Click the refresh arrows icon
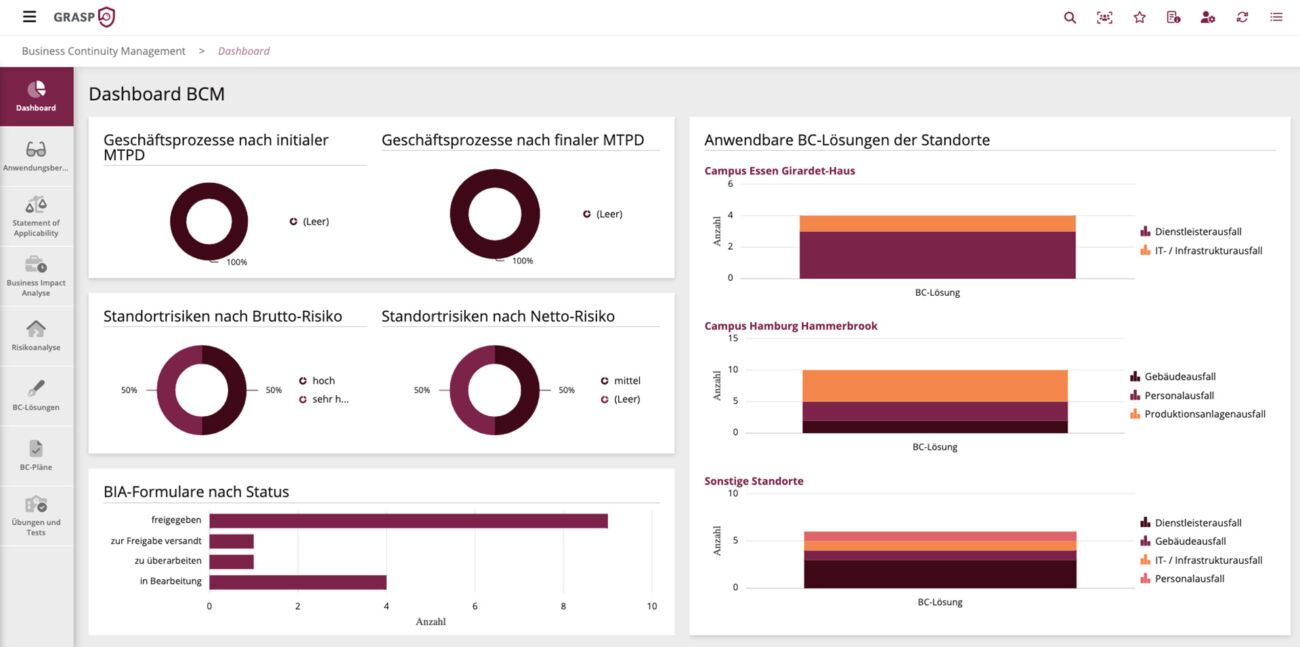 pyautogui.click(x=1242, y=17)
